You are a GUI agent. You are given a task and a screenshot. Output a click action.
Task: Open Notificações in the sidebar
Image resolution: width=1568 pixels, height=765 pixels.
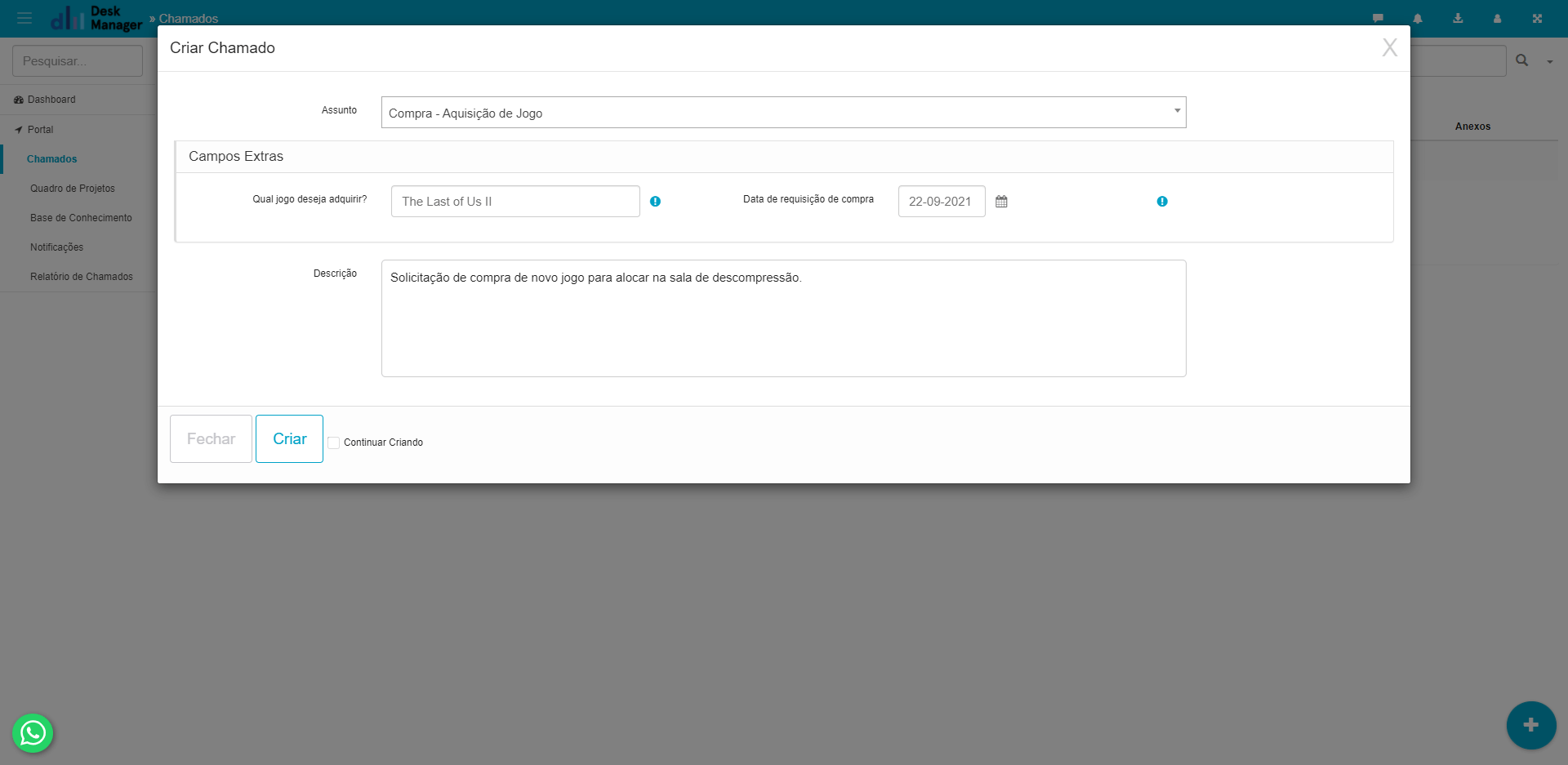tap(56, 247)
